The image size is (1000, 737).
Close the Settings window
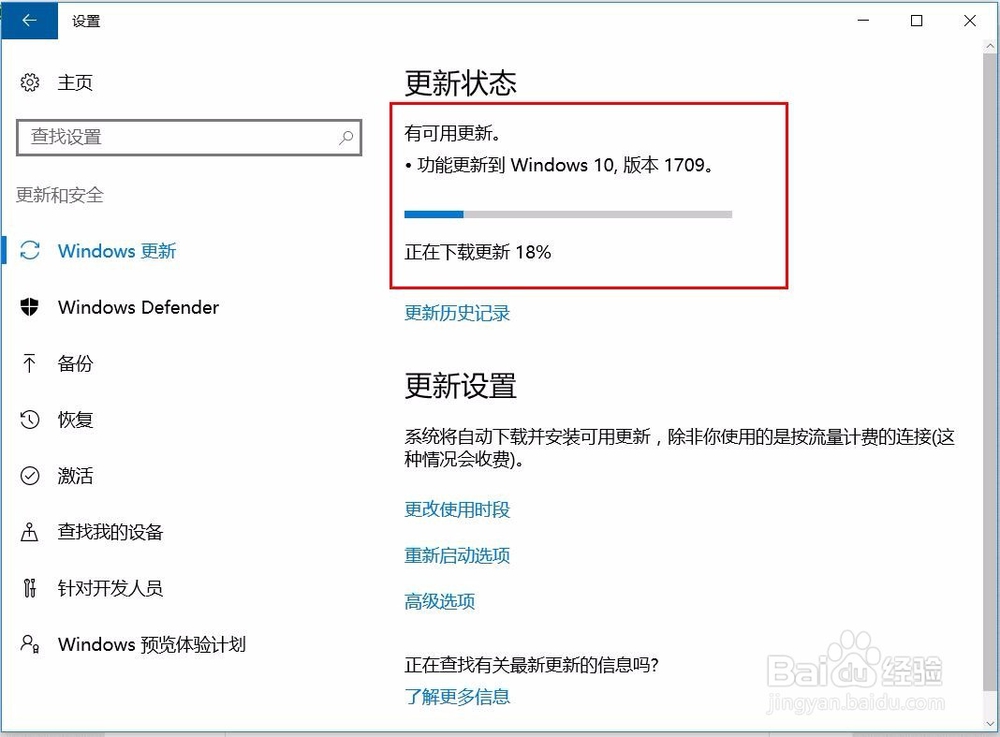click(x=970, y=20)
